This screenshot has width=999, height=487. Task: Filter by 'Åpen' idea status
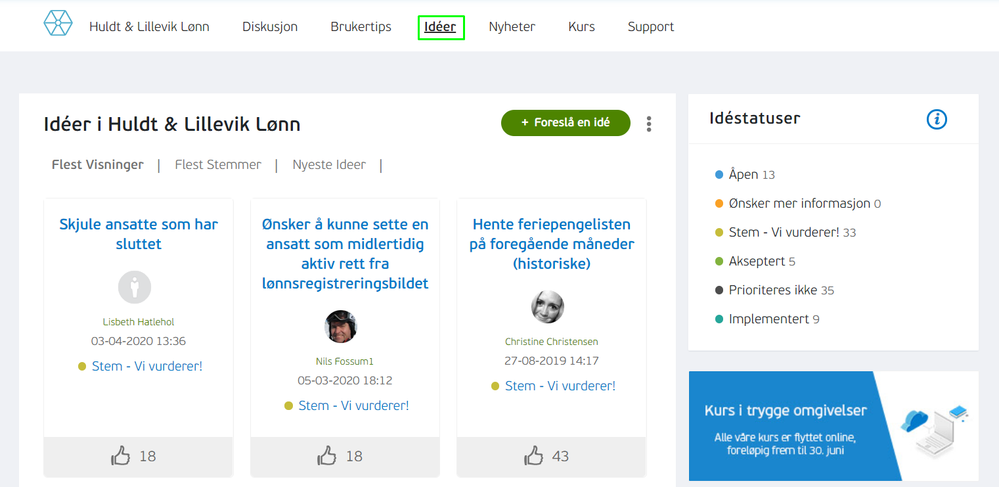click(743, 174)
